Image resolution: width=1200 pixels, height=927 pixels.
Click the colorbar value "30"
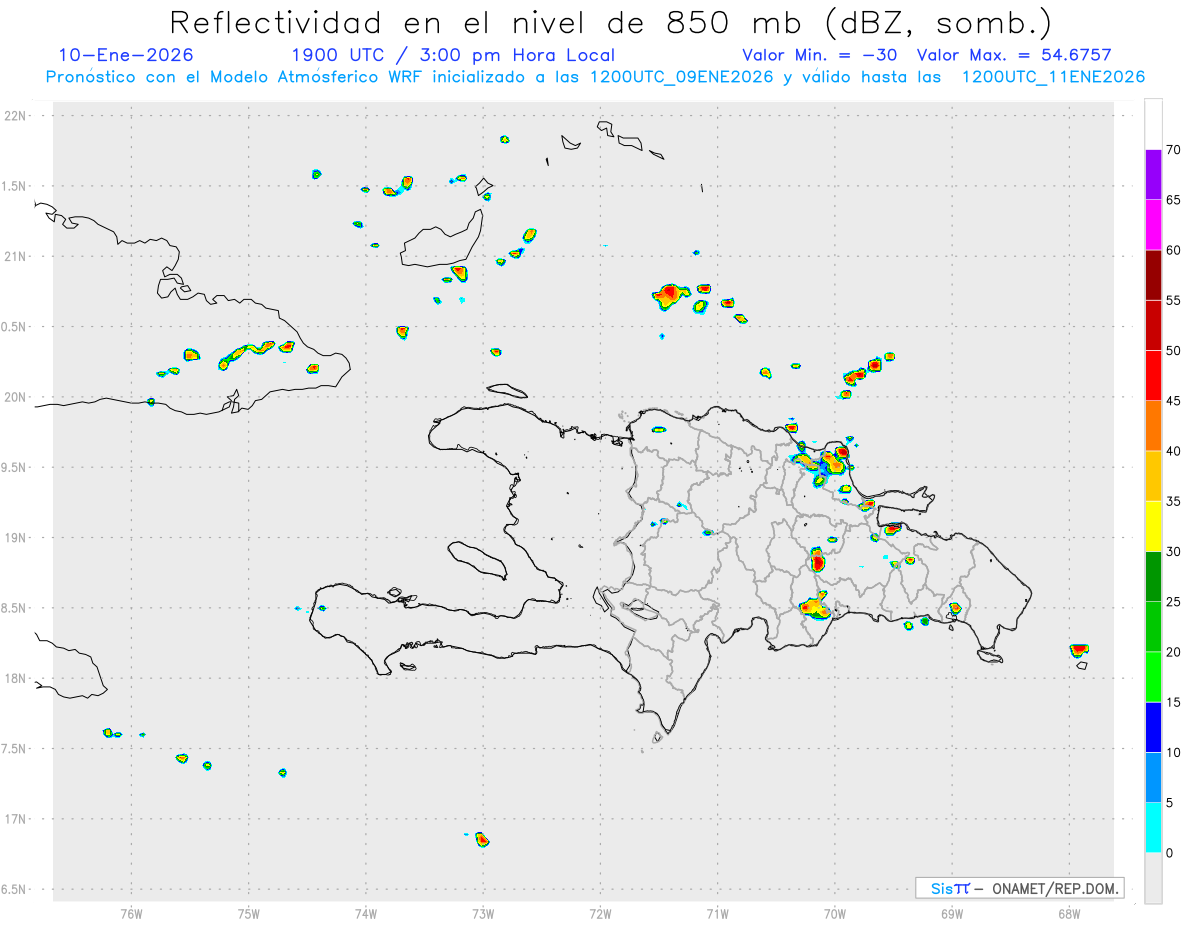(x=1173, y=552)
